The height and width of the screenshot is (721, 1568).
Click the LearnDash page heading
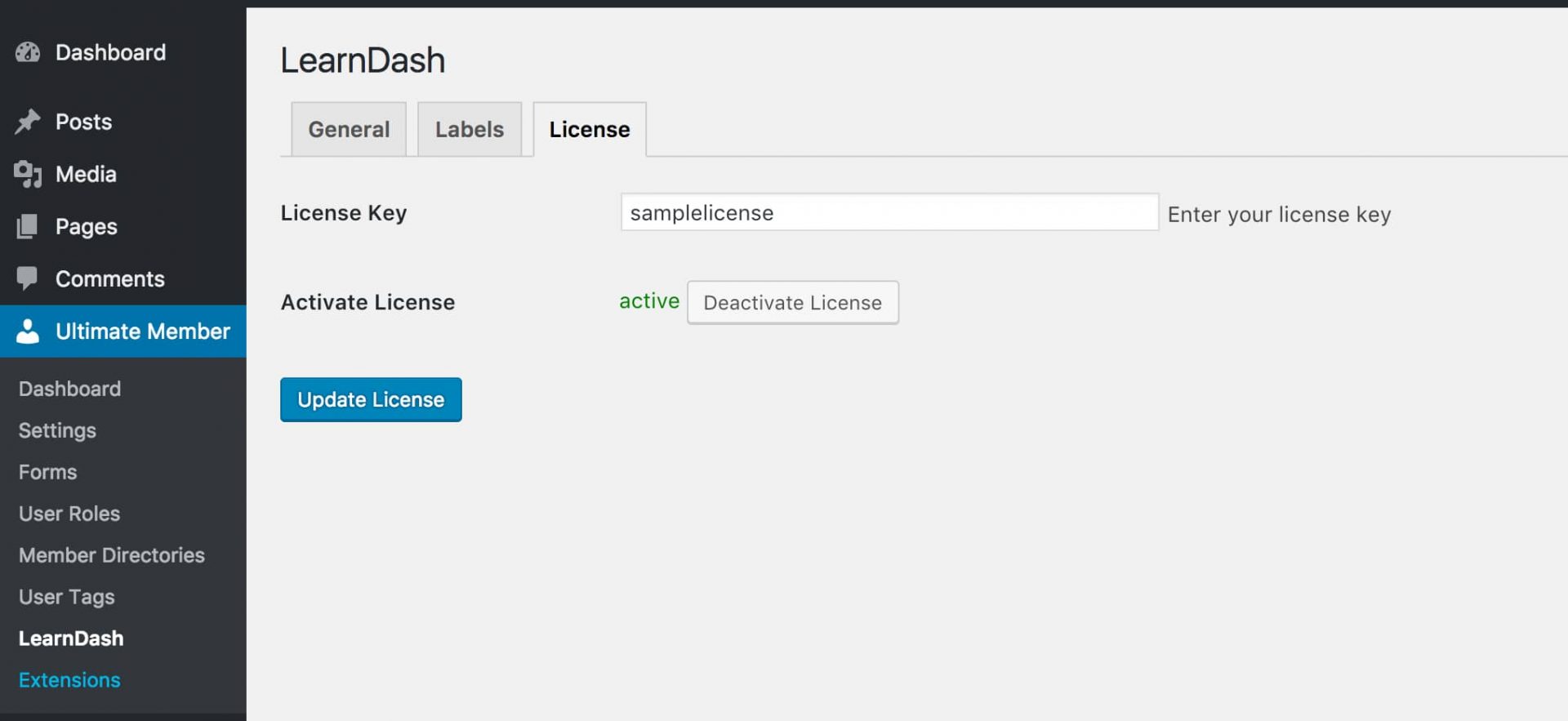[x=363, y=60]
